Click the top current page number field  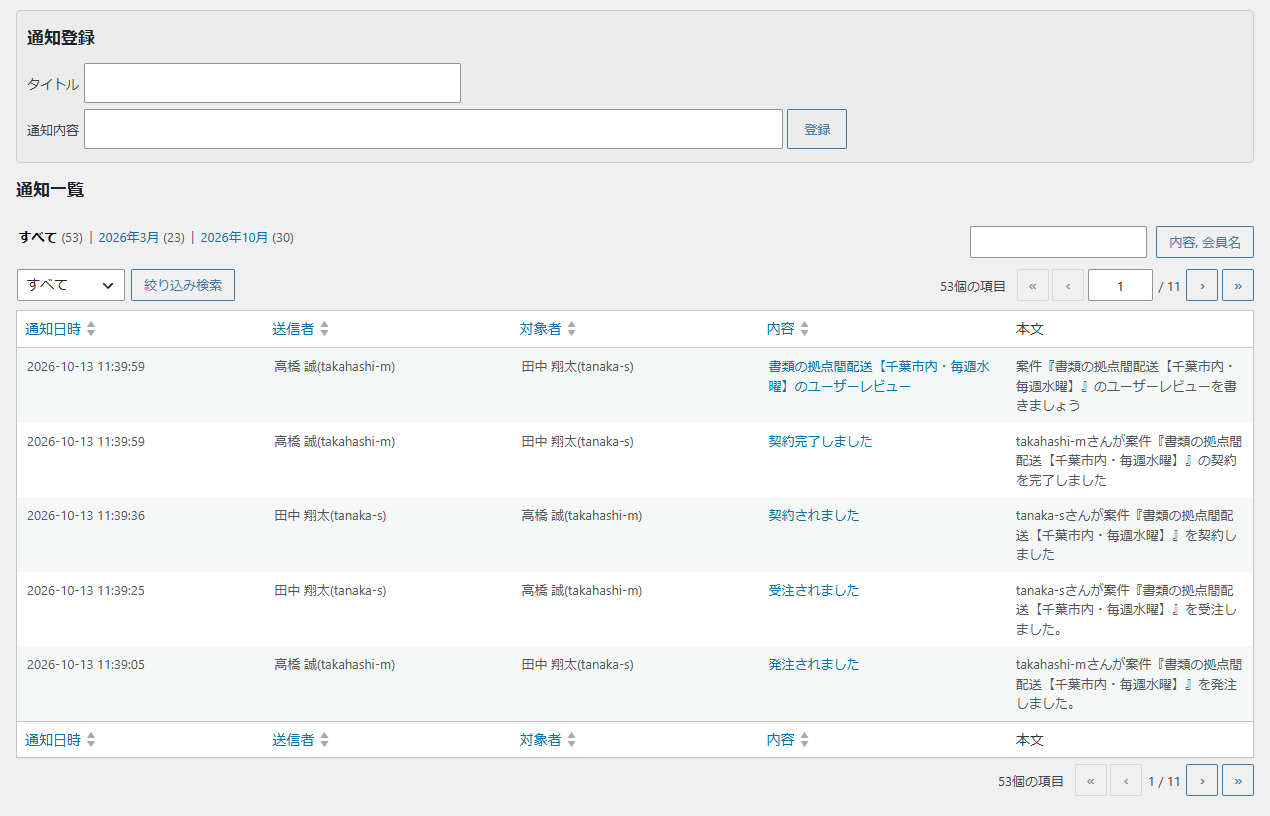(x=1120, y=285)
